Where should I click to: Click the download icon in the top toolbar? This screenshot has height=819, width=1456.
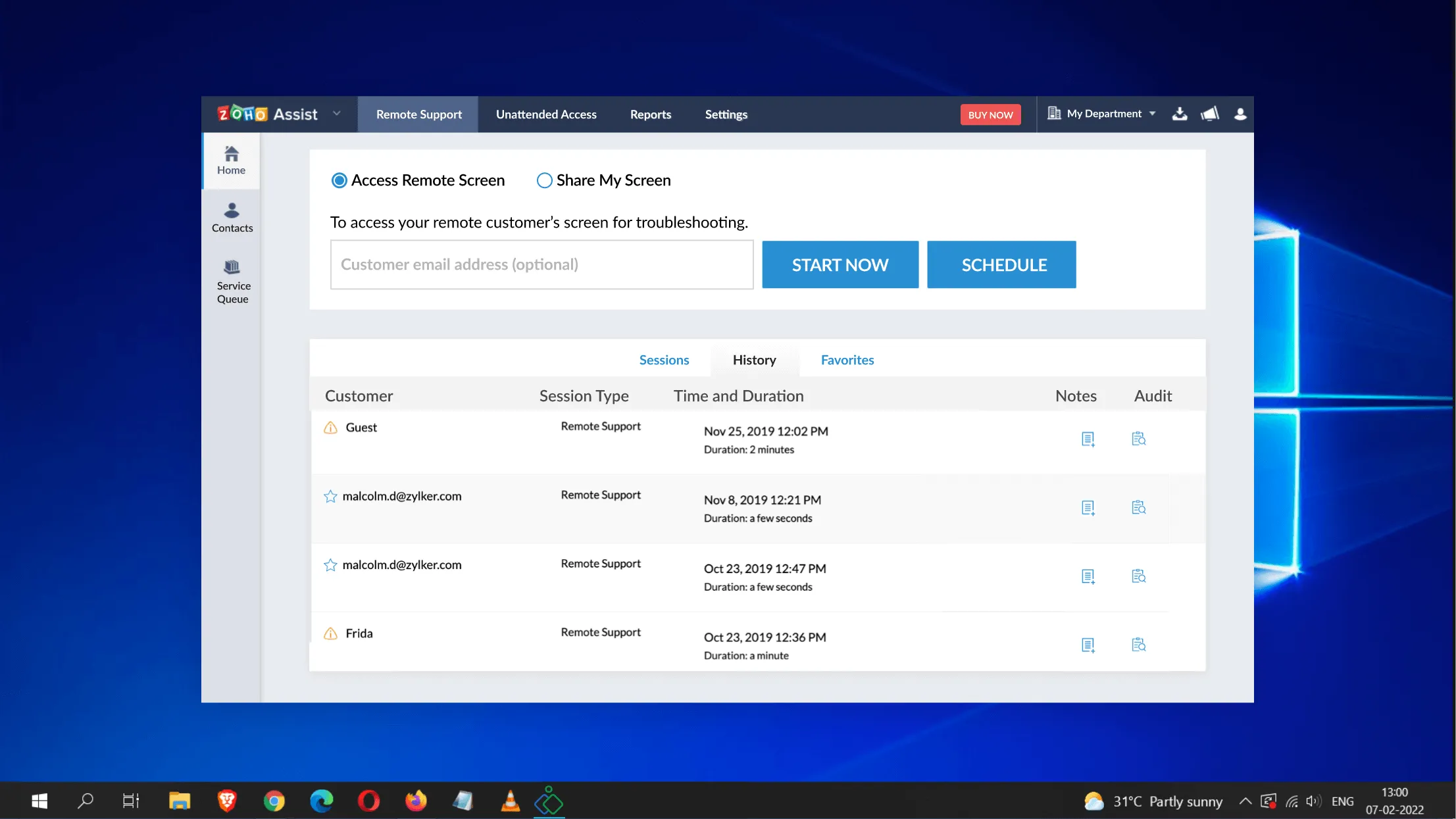click(x=1180, y=114)
